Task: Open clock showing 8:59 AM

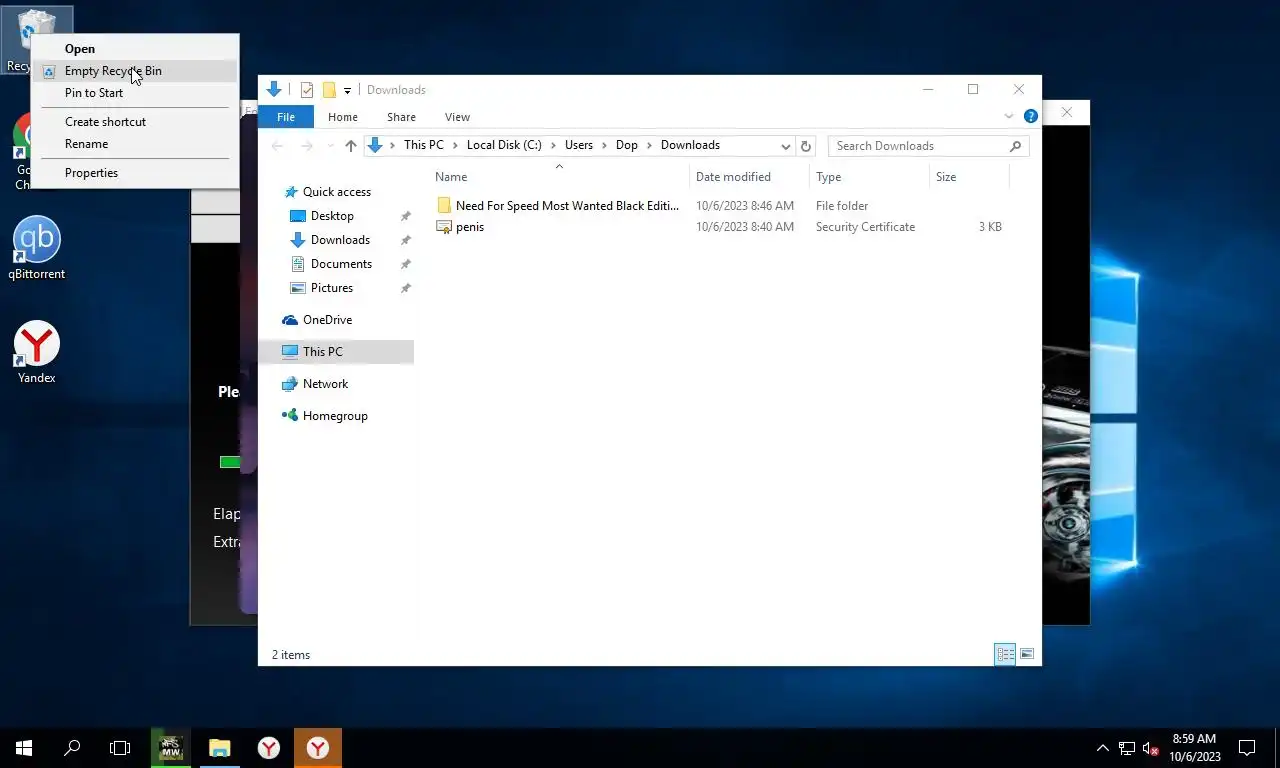Action: pos(1194,748)
